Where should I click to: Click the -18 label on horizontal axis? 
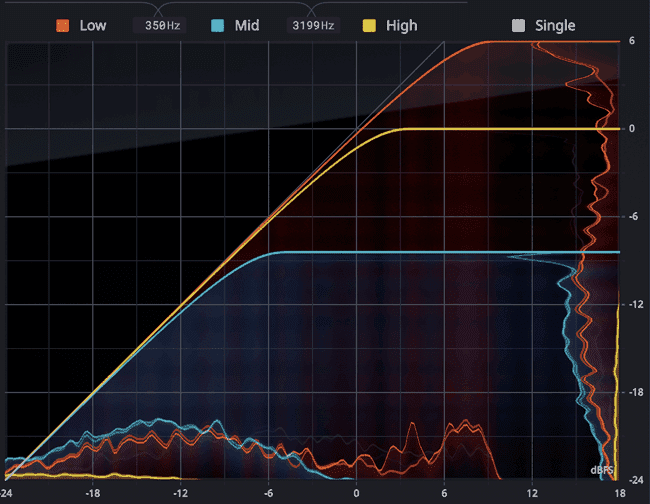(93, 493)
